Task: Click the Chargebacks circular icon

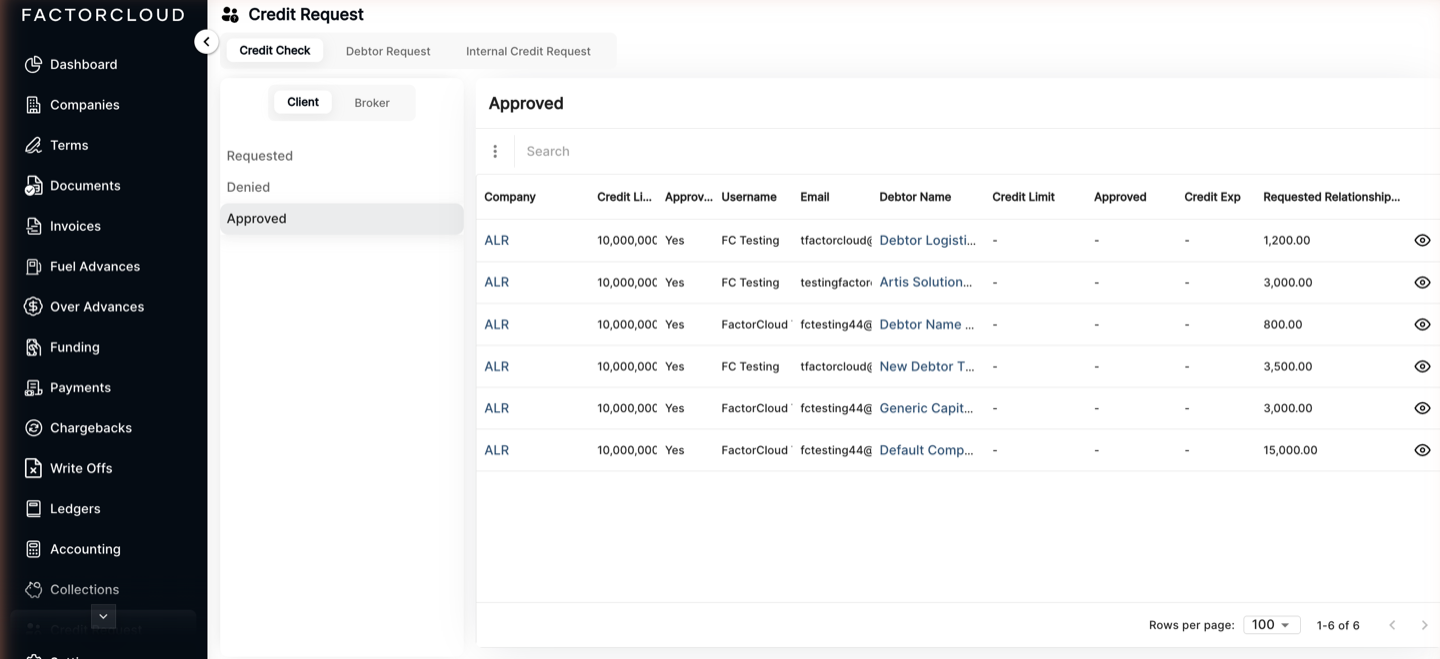Action: click(33, 428)
